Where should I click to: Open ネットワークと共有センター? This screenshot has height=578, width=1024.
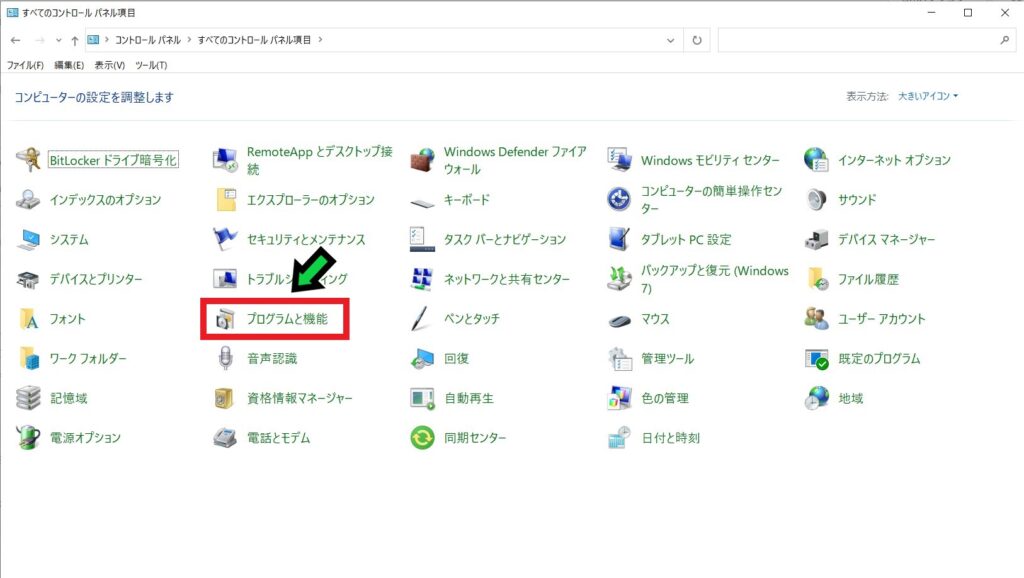tap(506, 279)
